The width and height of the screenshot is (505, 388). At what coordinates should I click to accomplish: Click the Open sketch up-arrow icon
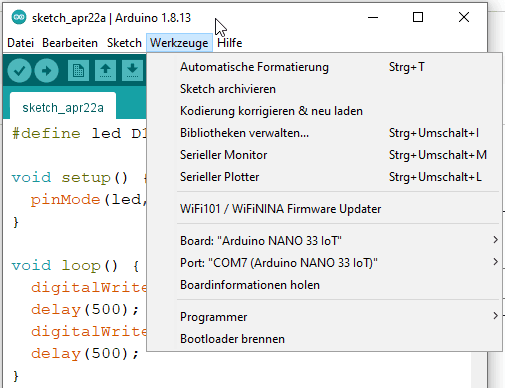pos(105,70)
